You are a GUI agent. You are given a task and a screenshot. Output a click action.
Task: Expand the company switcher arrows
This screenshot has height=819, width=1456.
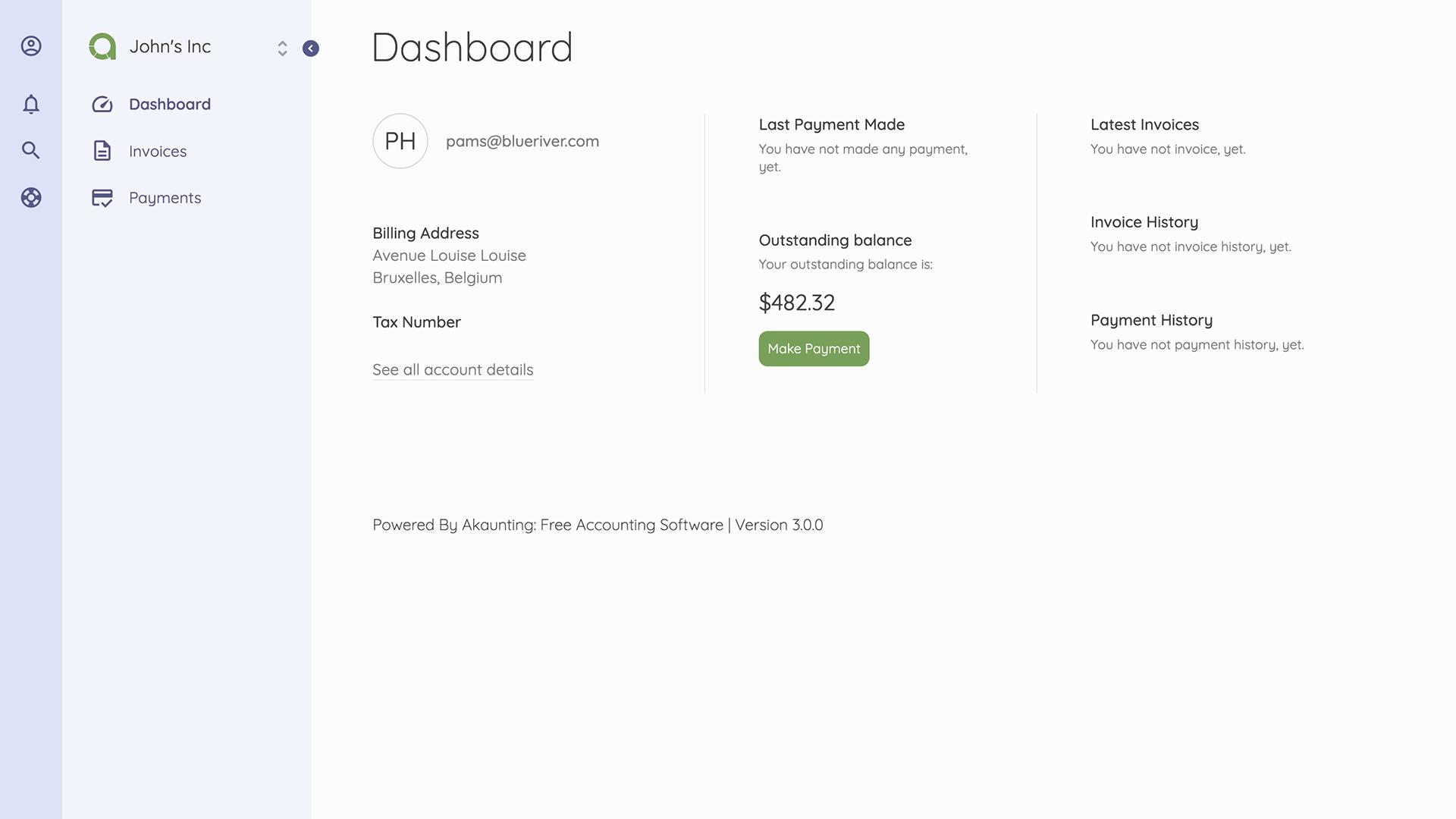[282, 49]
